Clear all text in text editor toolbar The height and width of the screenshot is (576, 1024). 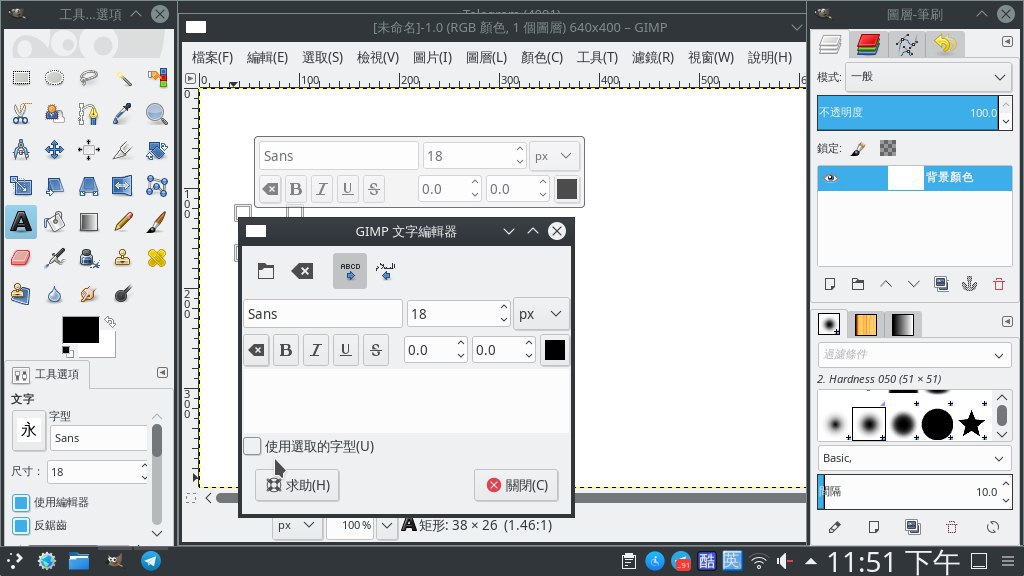click(x=302, y=271)
